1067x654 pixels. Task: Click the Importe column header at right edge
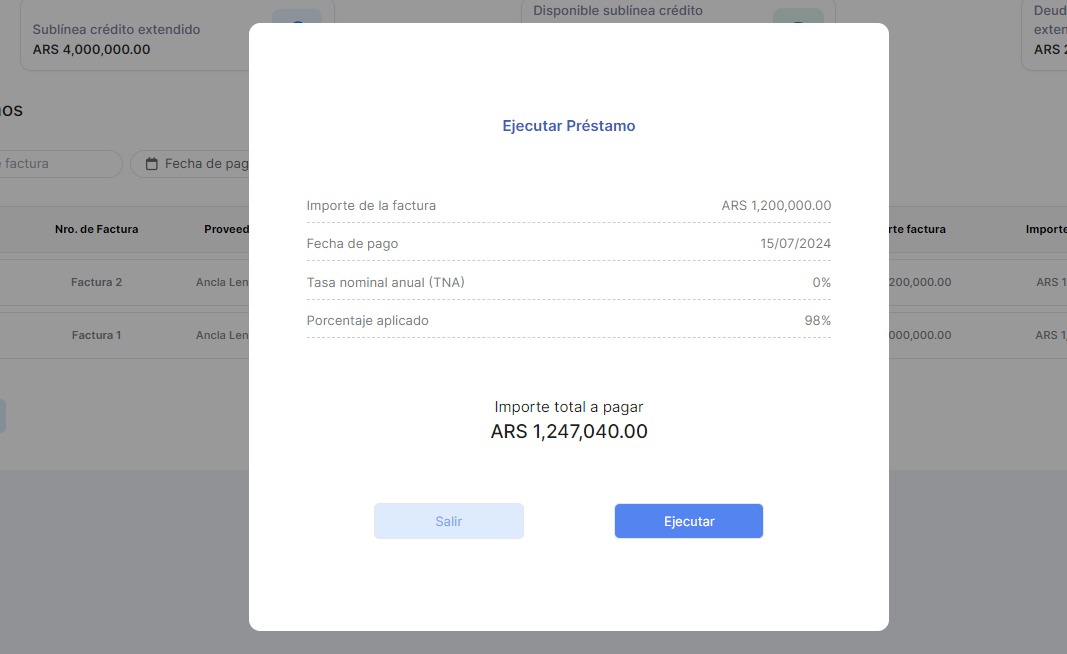click(1045, 229)
